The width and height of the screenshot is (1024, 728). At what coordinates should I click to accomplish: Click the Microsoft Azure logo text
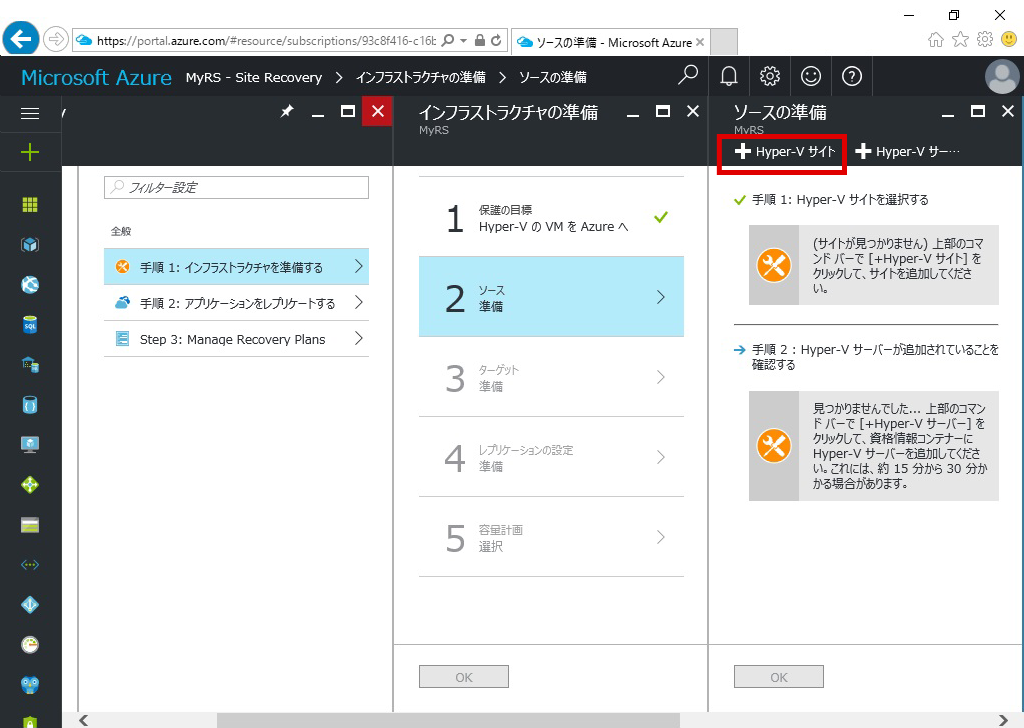(x=97, y=77)
